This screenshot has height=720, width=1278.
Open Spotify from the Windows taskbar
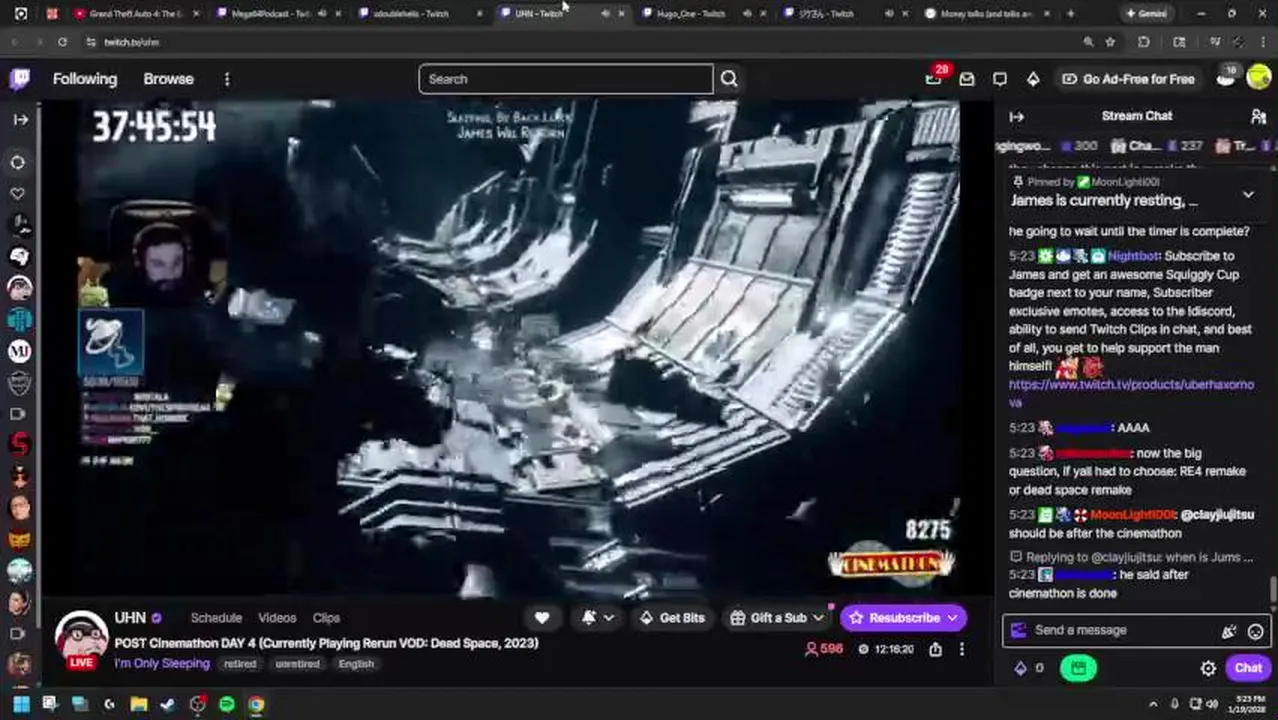(227, 705)
